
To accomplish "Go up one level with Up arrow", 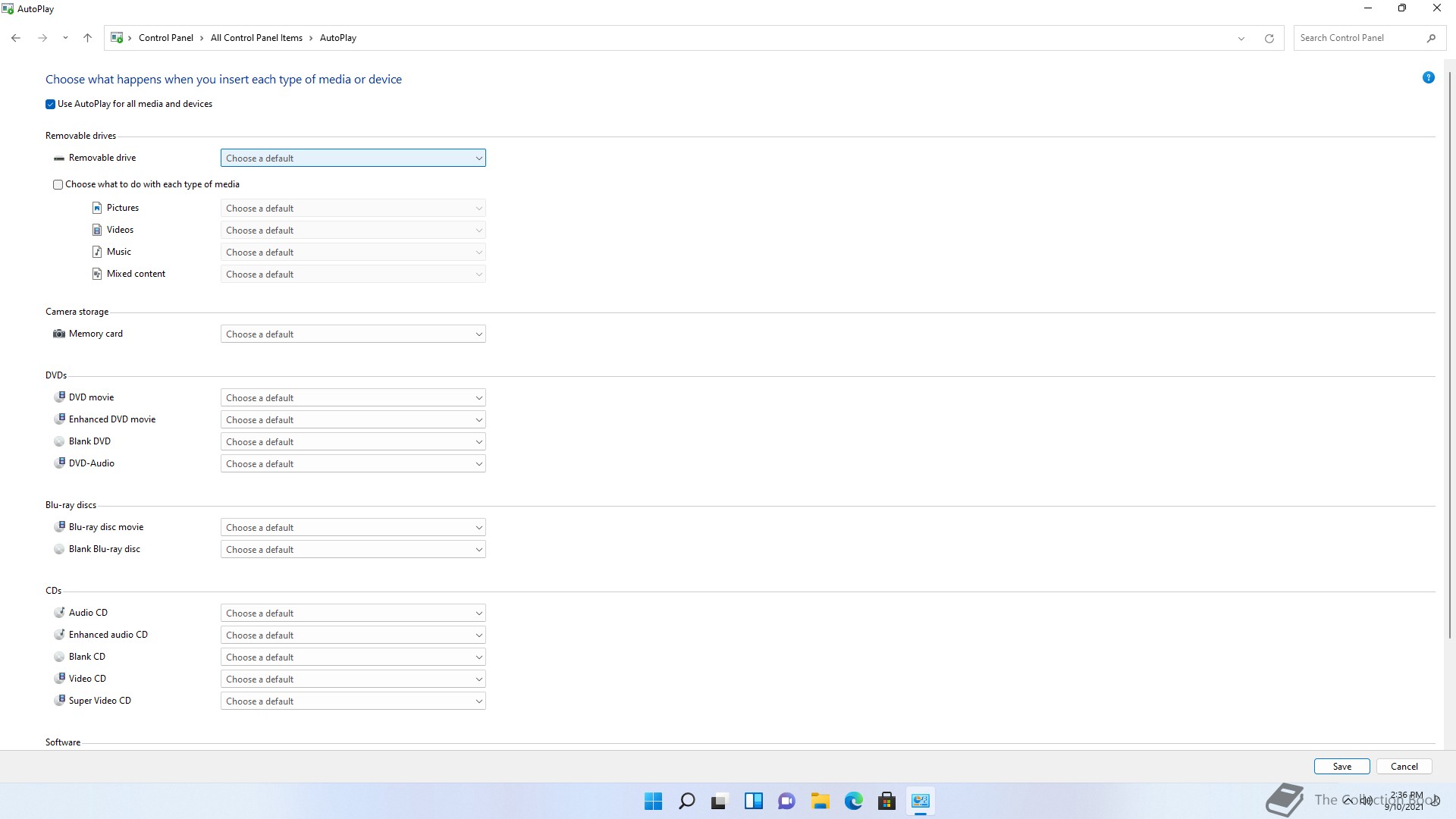I will pos(87,38).
